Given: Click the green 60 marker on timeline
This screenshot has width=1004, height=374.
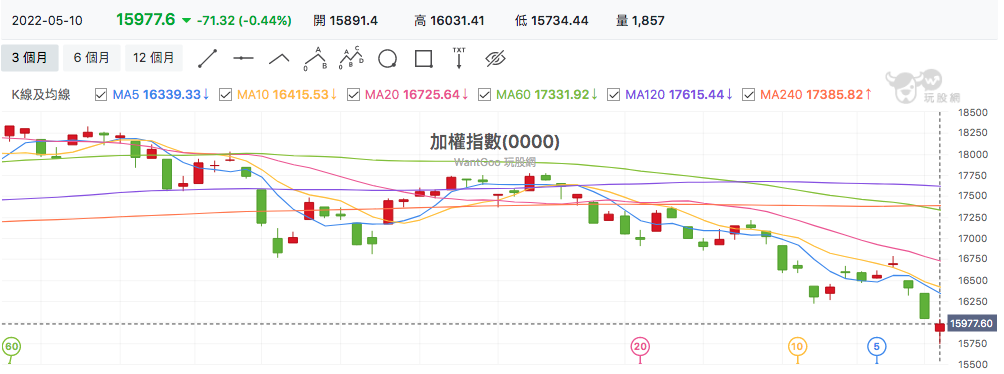Looking at the screenshot, I should pyautogui.click(x=11, y=347).
